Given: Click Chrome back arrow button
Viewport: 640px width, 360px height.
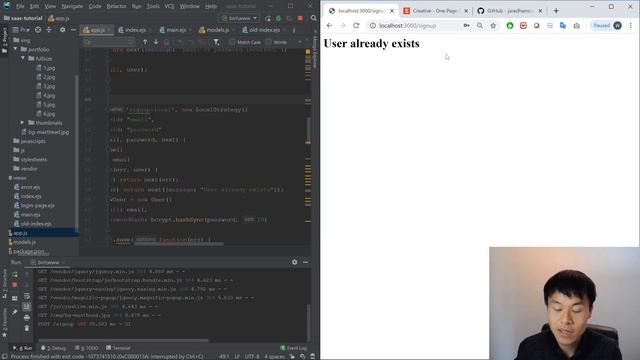Looking at the screenshot, I should [x=329, y=25].
